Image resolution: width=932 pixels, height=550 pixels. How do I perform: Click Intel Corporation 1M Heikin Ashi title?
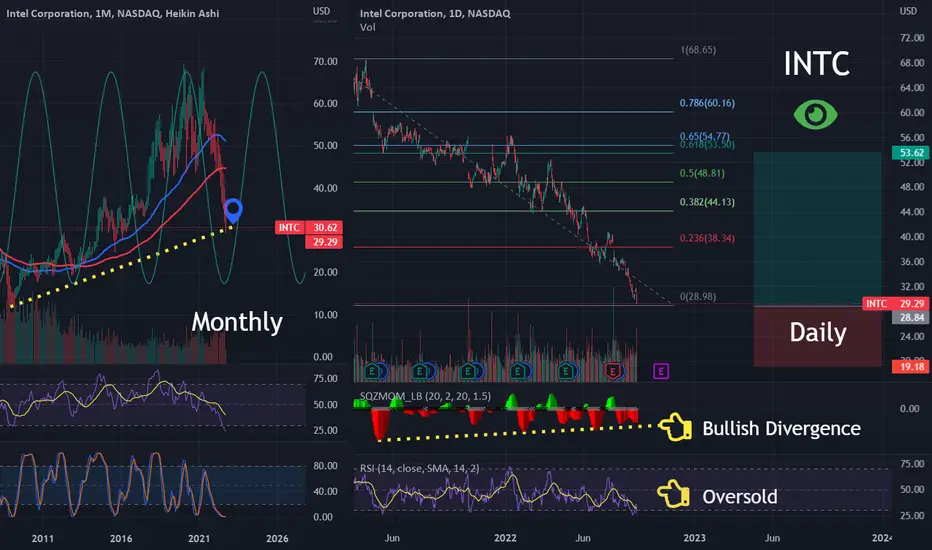(112, 13)
